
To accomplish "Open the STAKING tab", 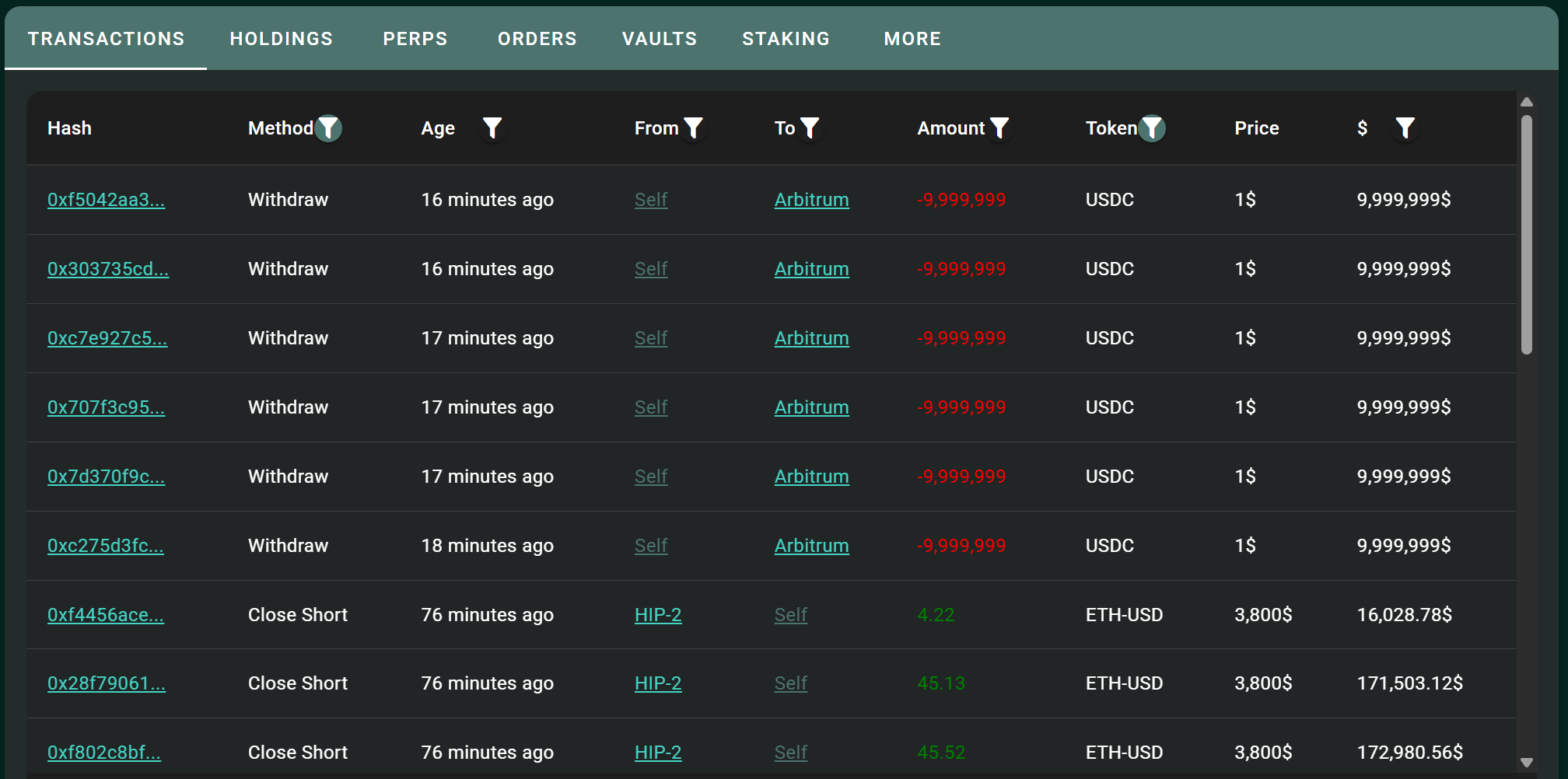I will click(x=786, y=38).
